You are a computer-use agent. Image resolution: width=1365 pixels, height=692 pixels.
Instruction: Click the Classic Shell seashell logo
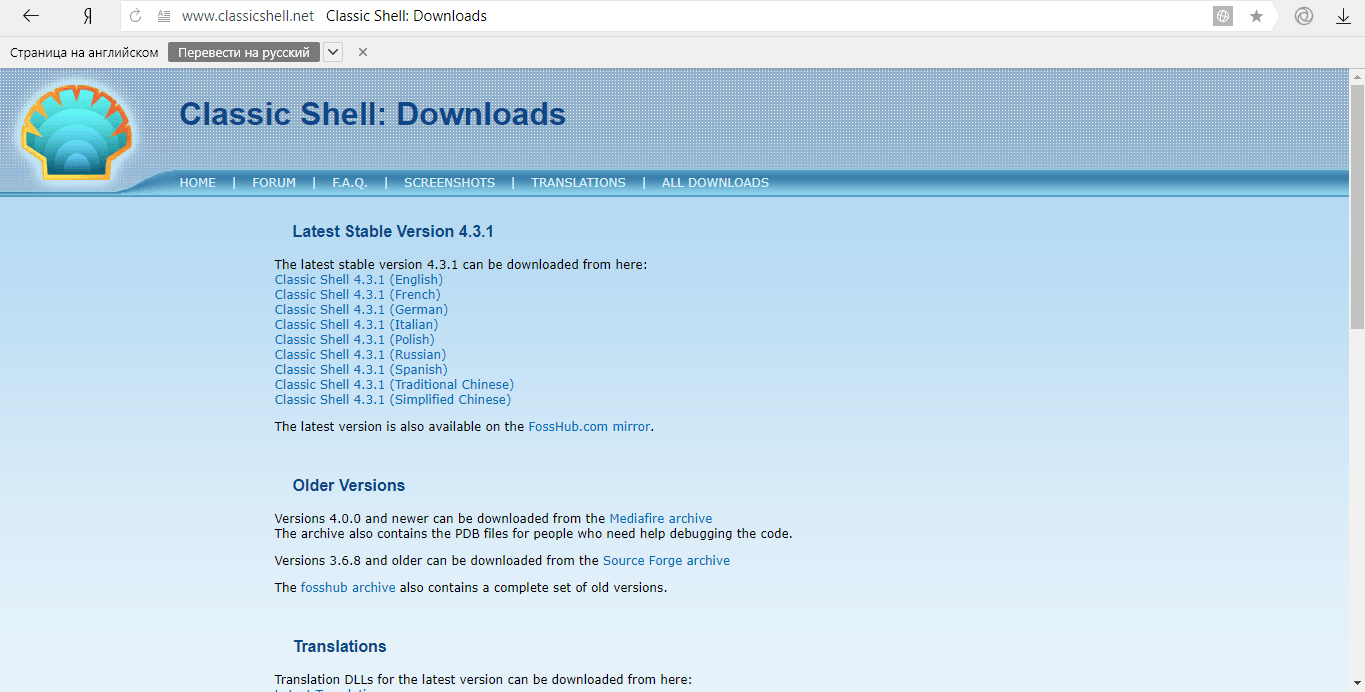[x=76, y=134]
